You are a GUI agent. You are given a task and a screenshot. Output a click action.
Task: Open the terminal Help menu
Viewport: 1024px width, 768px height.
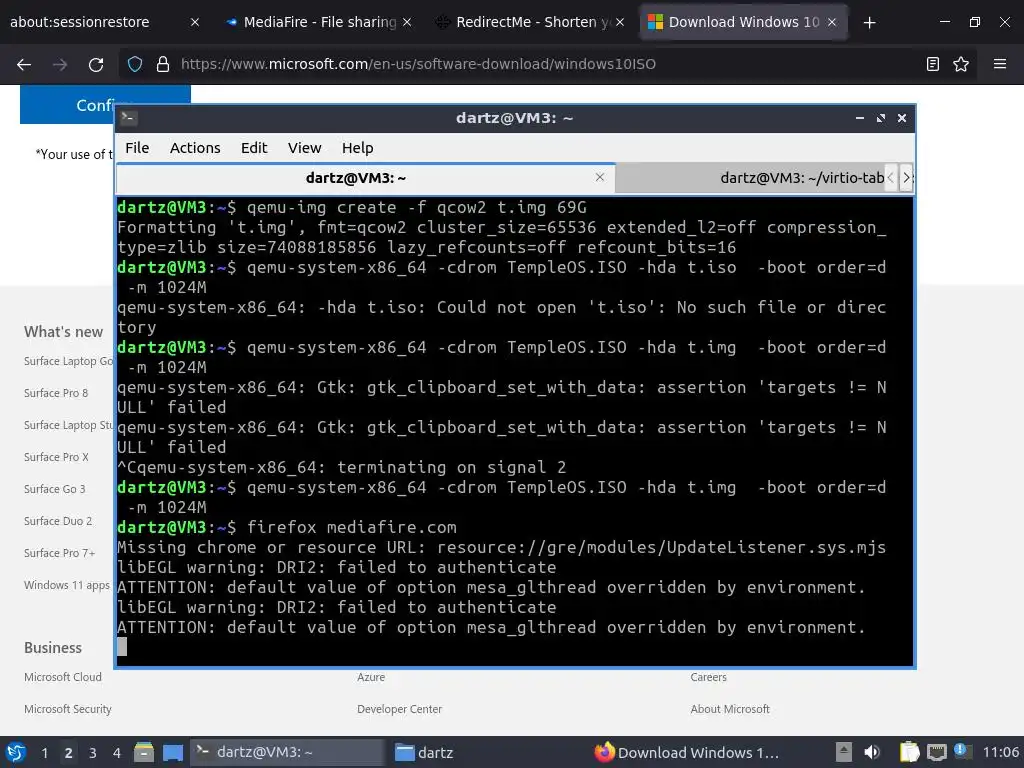point(357,148)
